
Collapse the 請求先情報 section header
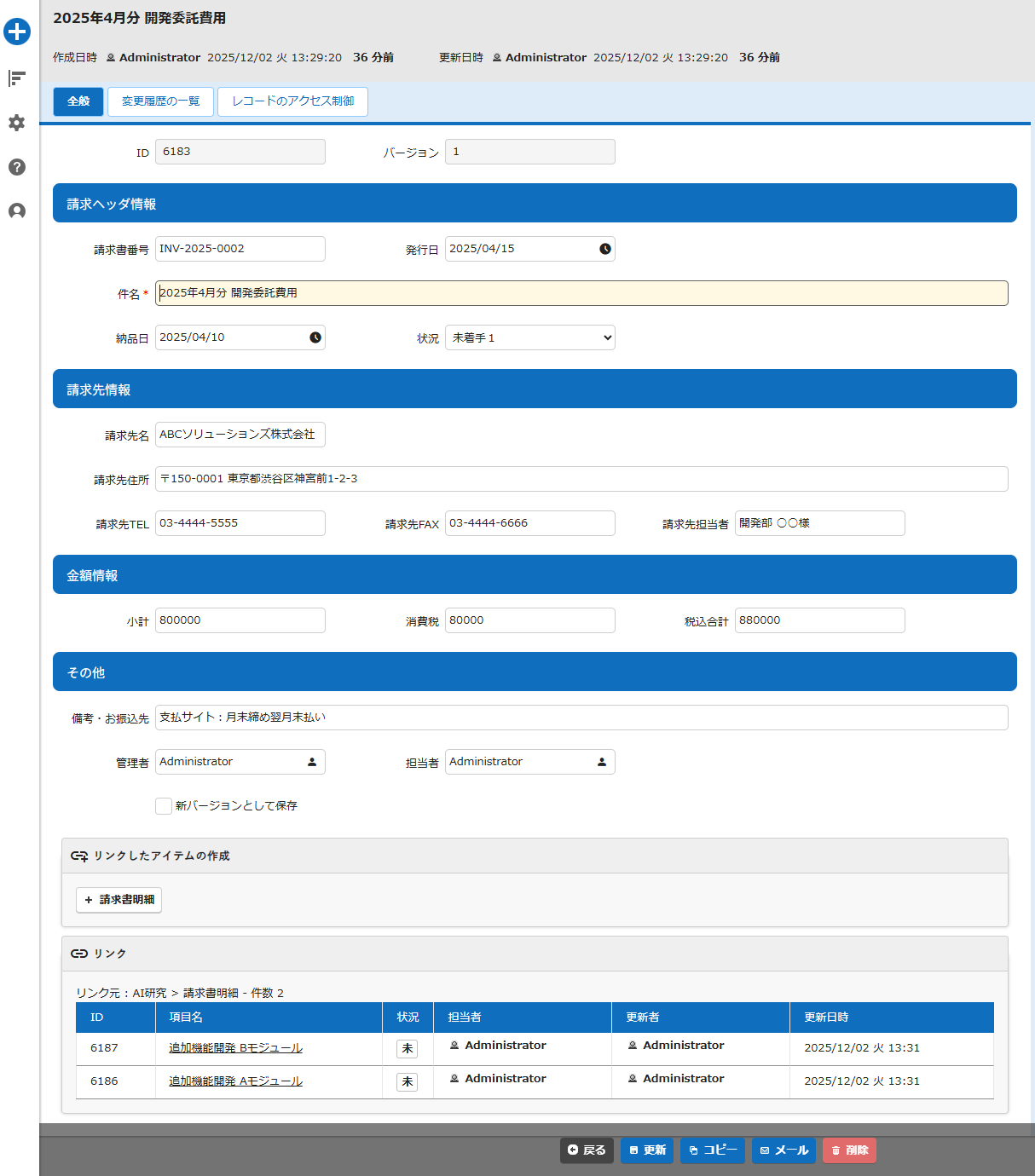535,389
